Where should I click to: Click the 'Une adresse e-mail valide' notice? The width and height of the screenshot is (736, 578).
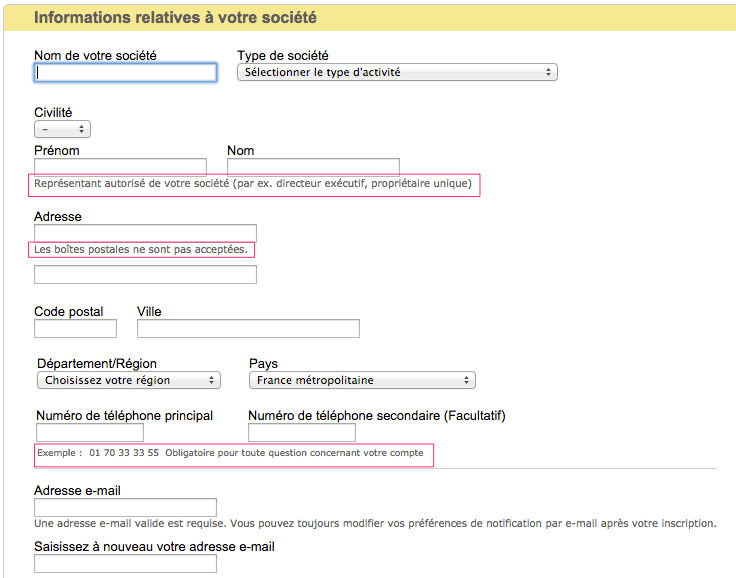(x=375, y=523)
